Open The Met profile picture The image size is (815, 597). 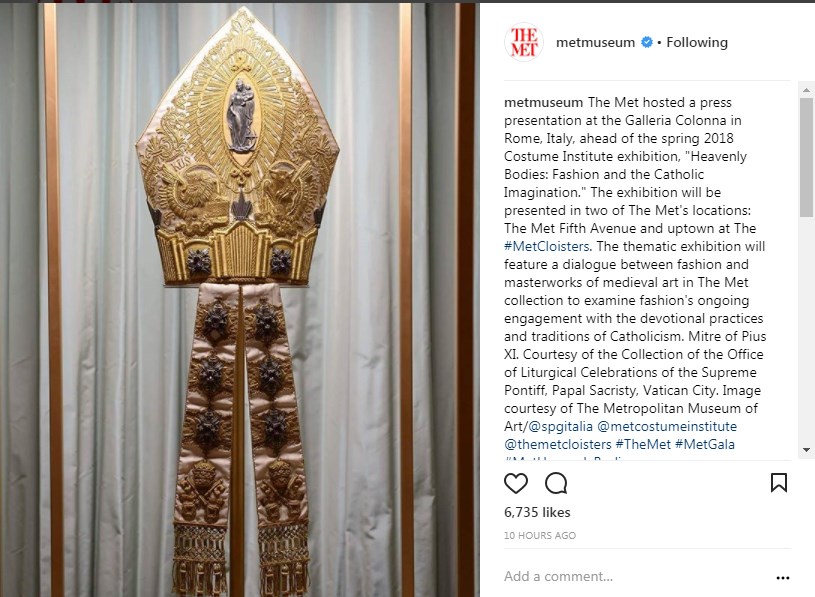pos(523,42)
